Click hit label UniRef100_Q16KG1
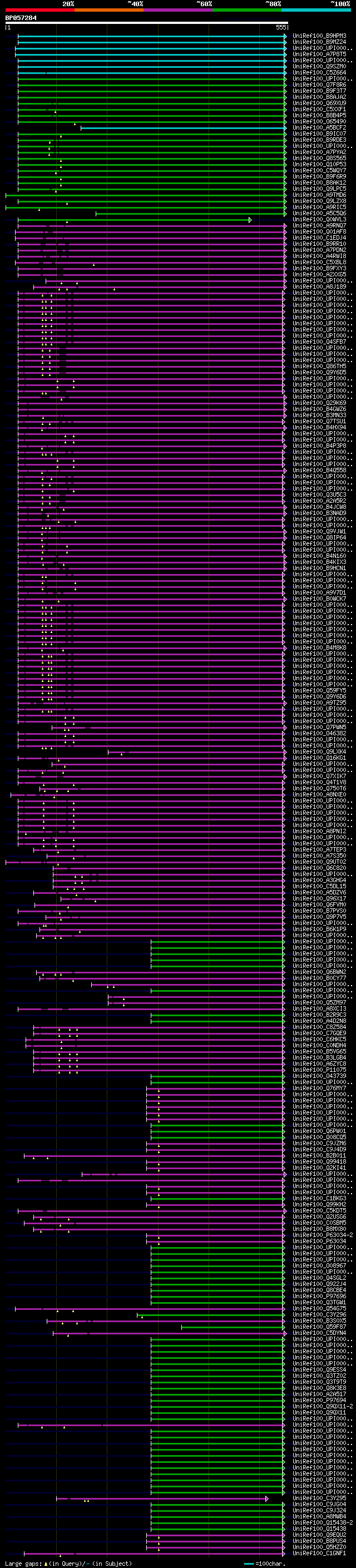The width and height of the screenshot is (356, 1568). tap(319, 758)
